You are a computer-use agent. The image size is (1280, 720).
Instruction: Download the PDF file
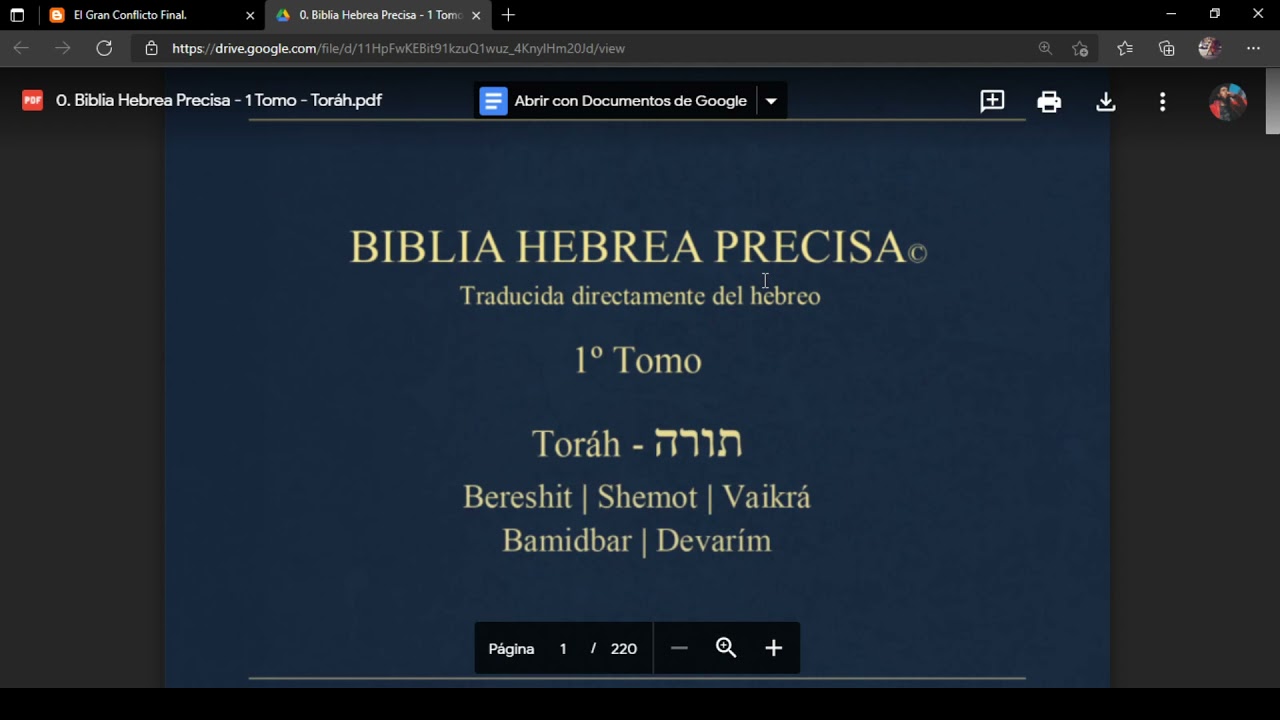click(1105, 101)
